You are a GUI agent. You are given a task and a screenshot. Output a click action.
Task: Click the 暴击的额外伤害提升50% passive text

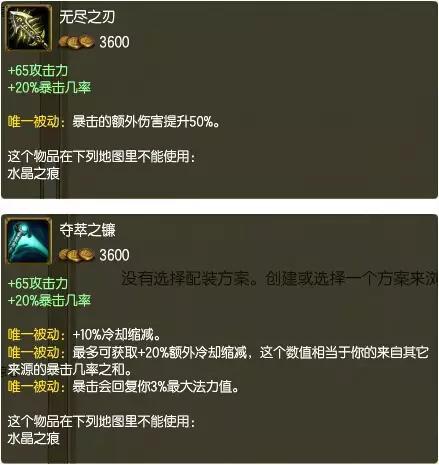146,122
